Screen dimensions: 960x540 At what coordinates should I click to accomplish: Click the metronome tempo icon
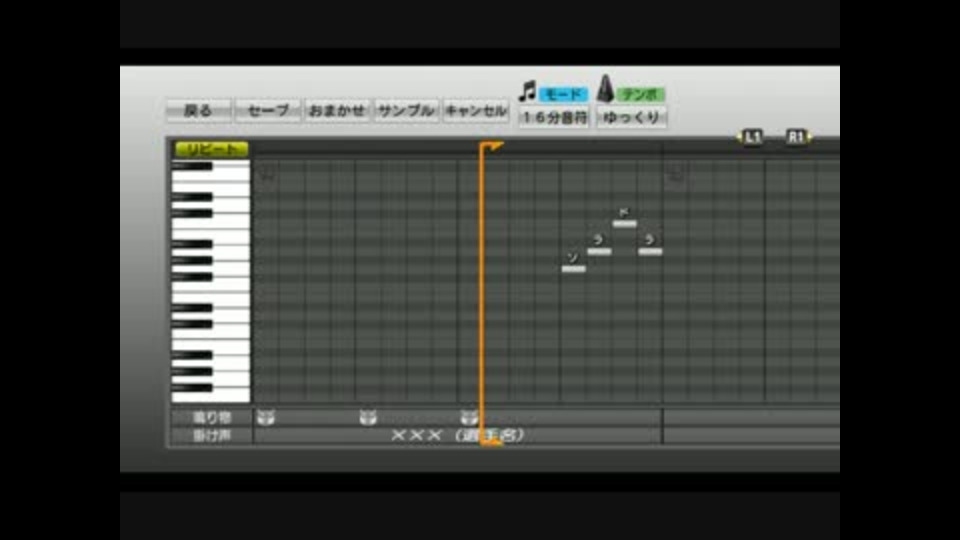606,89
